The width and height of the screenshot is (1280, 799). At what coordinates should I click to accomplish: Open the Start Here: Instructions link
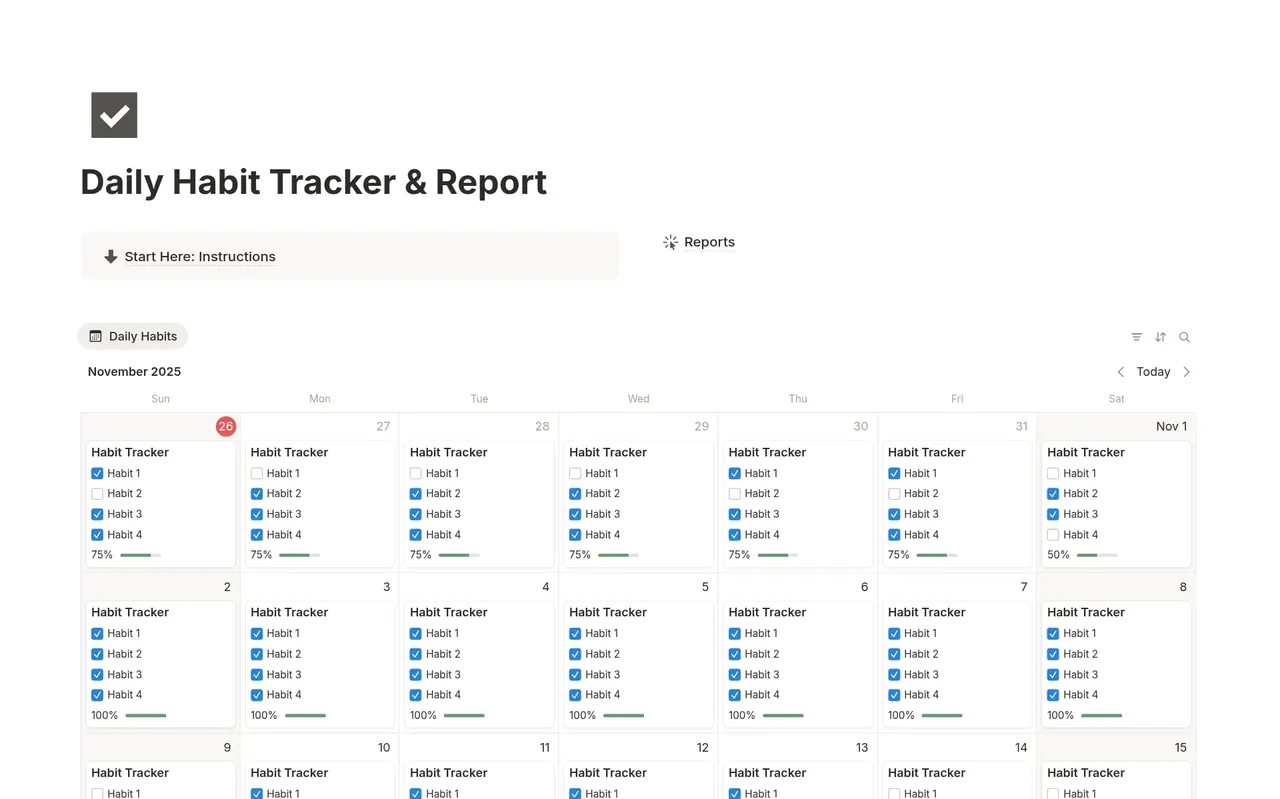tap(200, 257)
